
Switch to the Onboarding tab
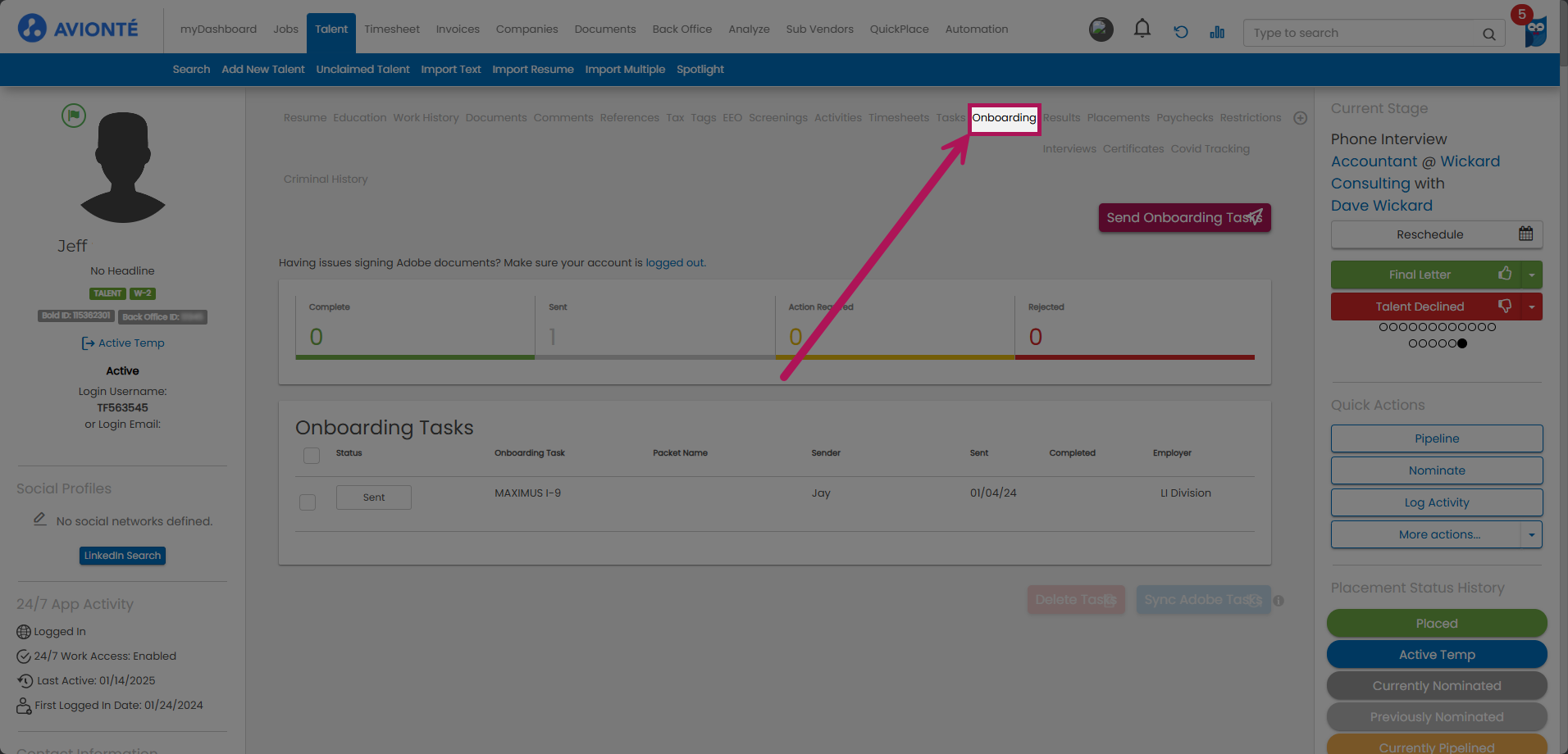[x=1004, y=118]
